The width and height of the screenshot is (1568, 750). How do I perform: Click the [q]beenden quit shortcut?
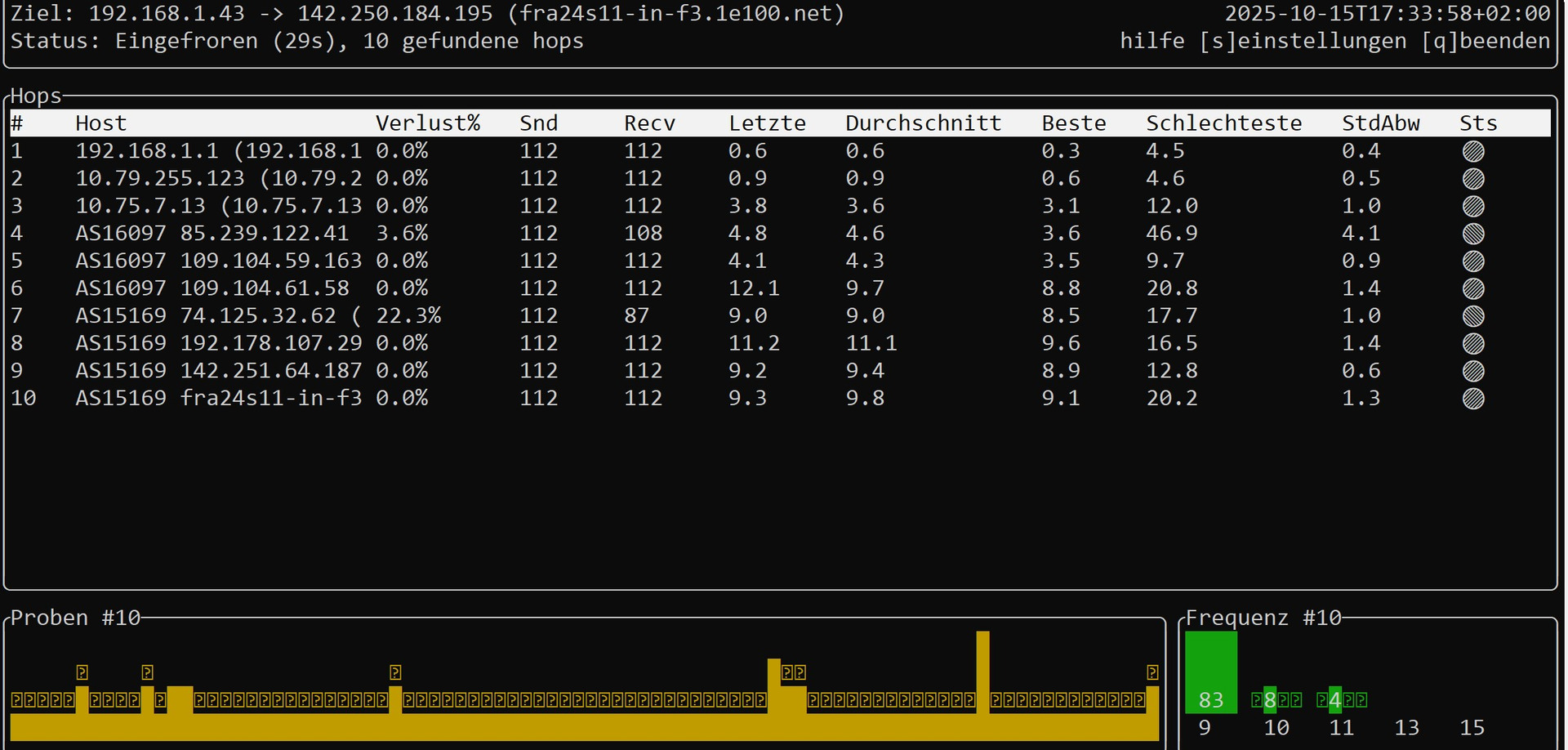[x=1486, y=41]
